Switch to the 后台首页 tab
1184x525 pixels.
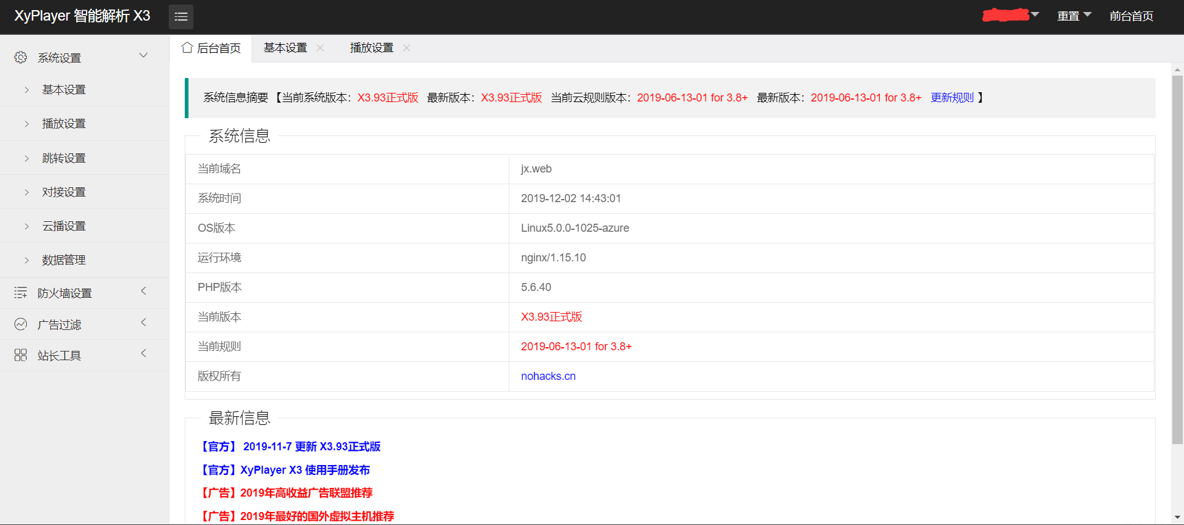(x=211, y=48)
